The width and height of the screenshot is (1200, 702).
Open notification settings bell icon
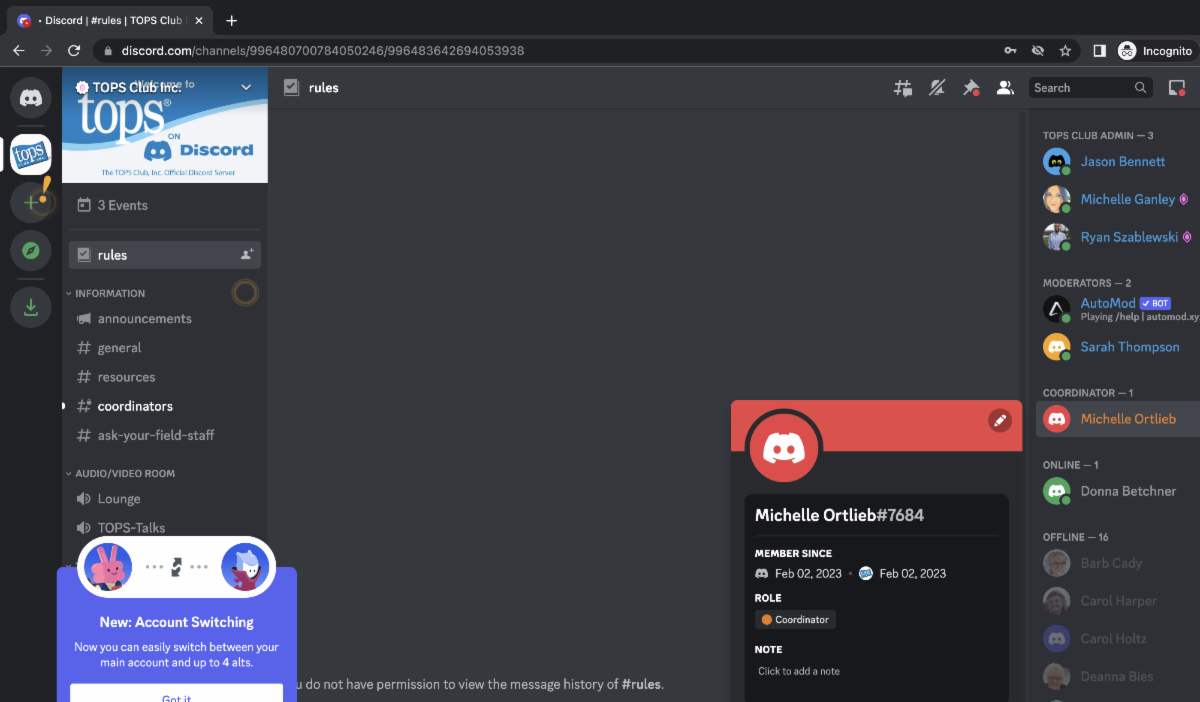pos(937,87)
